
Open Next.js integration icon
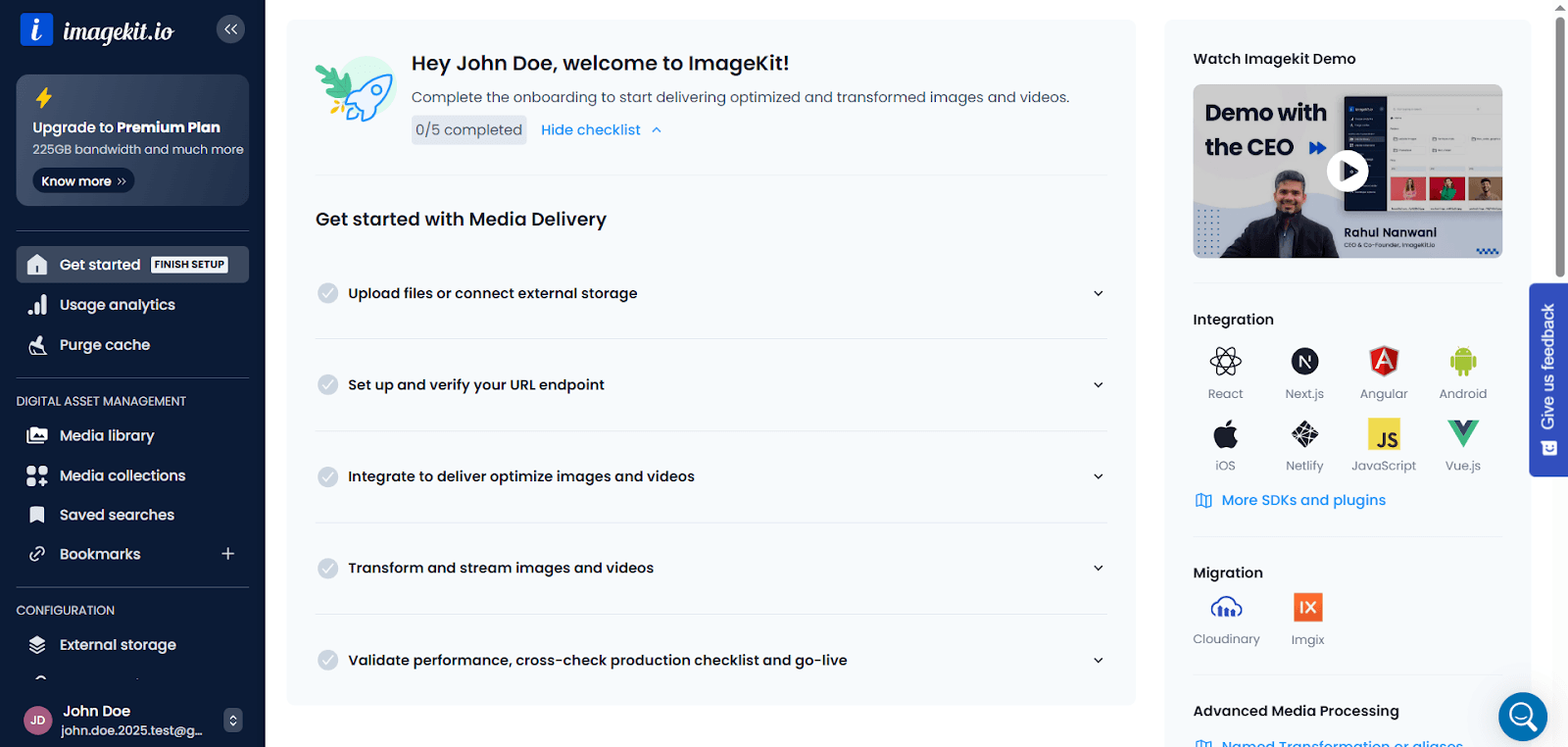(x=1304, y=362)
